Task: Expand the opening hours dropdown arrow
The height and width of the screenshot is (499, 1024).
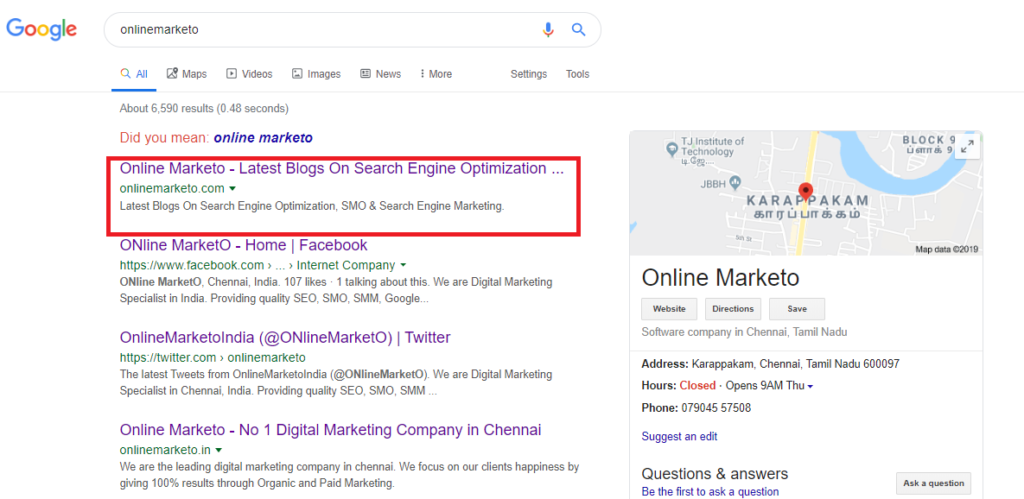Action: [811, 386]
